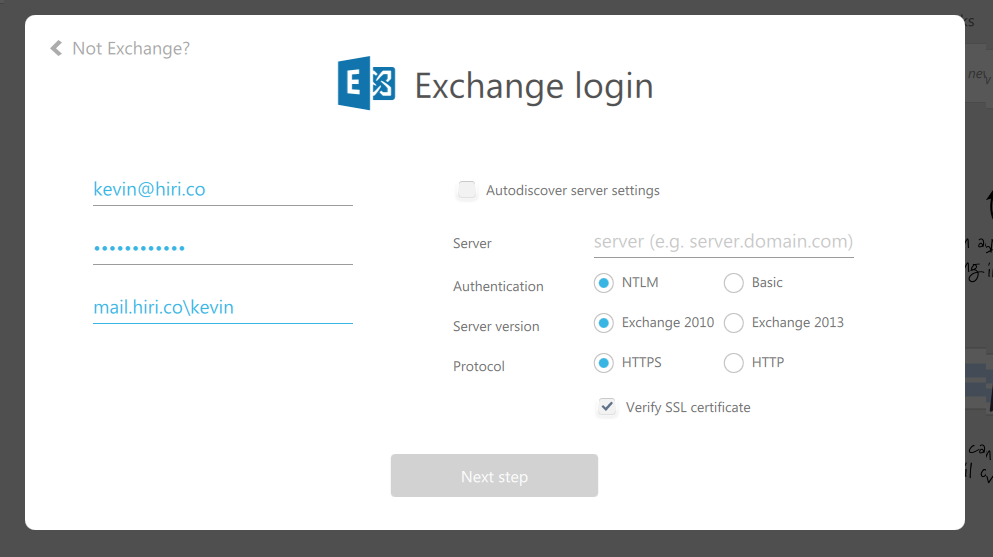This screenshot has width=993, height=557.
Task: Click the Exchange login heading text
Action: pos(534,85)
